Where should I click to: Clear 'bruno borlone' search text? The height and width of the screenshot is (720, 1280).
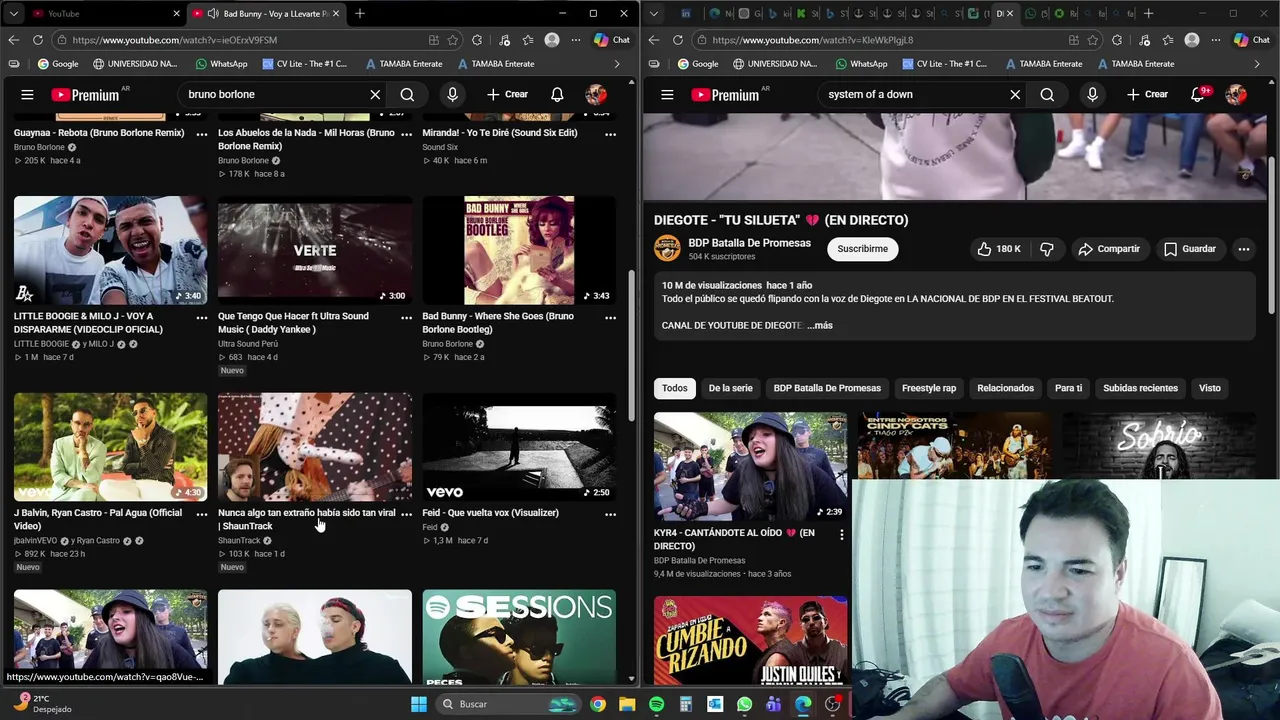(375, 94)
